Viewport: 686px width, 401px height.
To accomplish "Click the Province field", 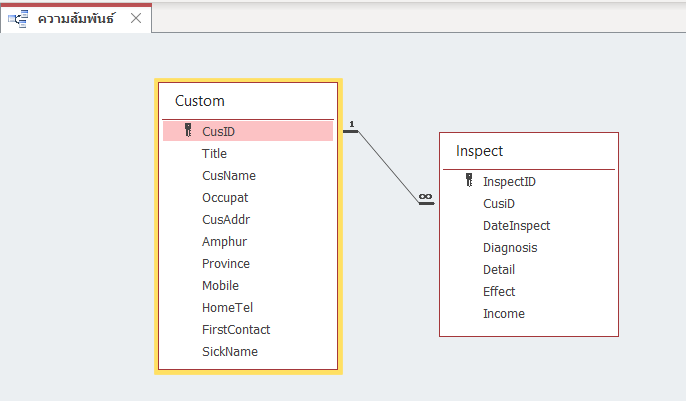I will point(226,263).
